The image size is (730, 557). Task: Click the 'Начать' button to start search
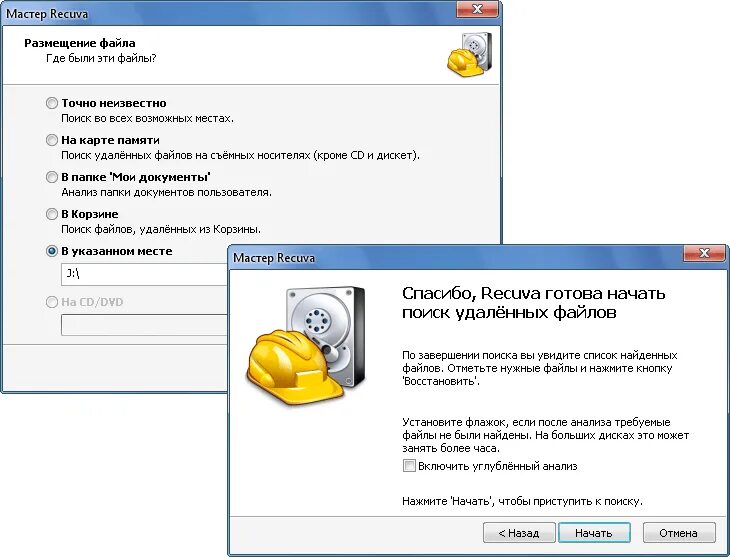pyautogui.click(x=594, y=533)
